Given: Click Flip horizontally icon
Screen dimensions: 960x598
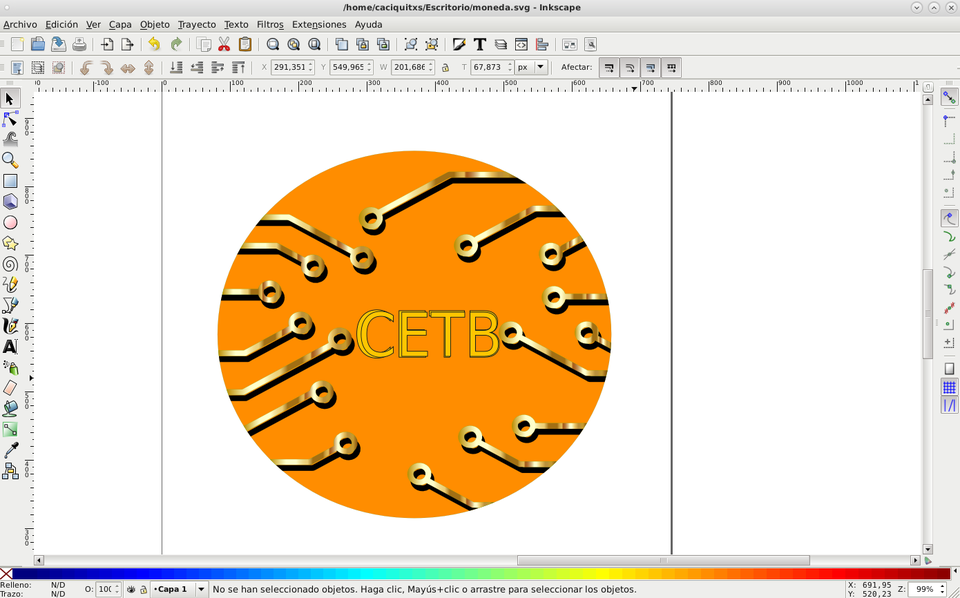Looking at the screenshot, I should 127,67.
